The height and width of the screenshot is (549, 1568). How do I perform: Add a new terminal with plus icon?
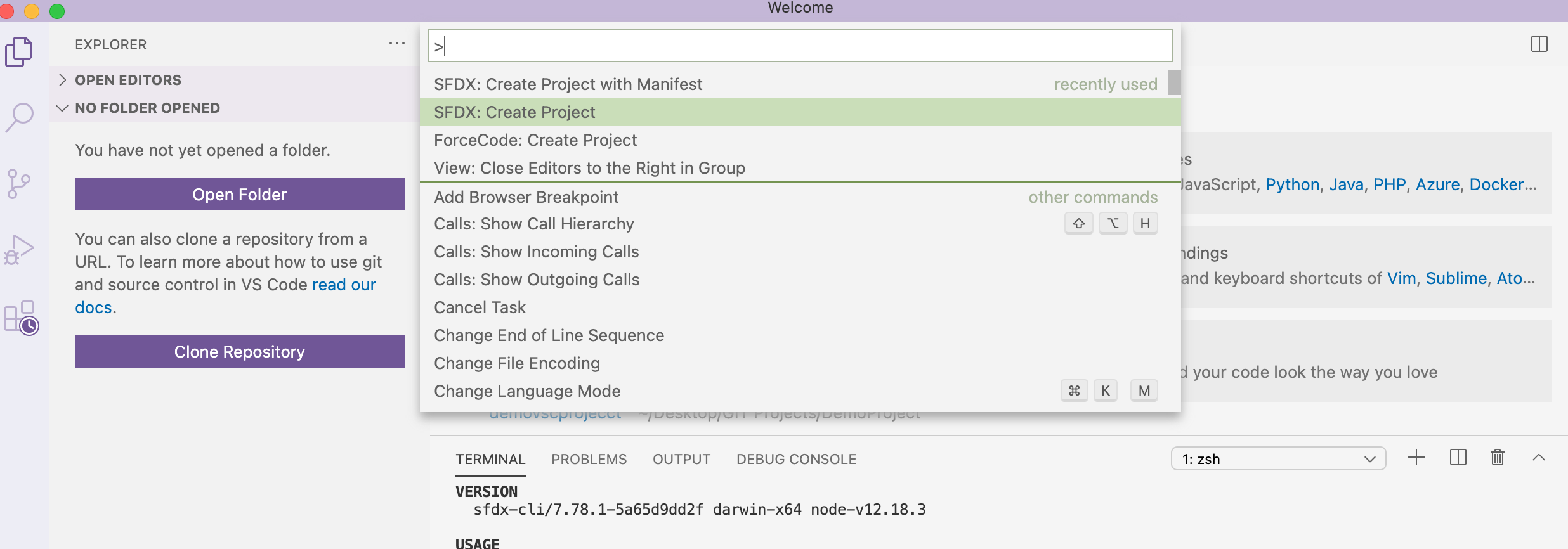coord(1416,458)
